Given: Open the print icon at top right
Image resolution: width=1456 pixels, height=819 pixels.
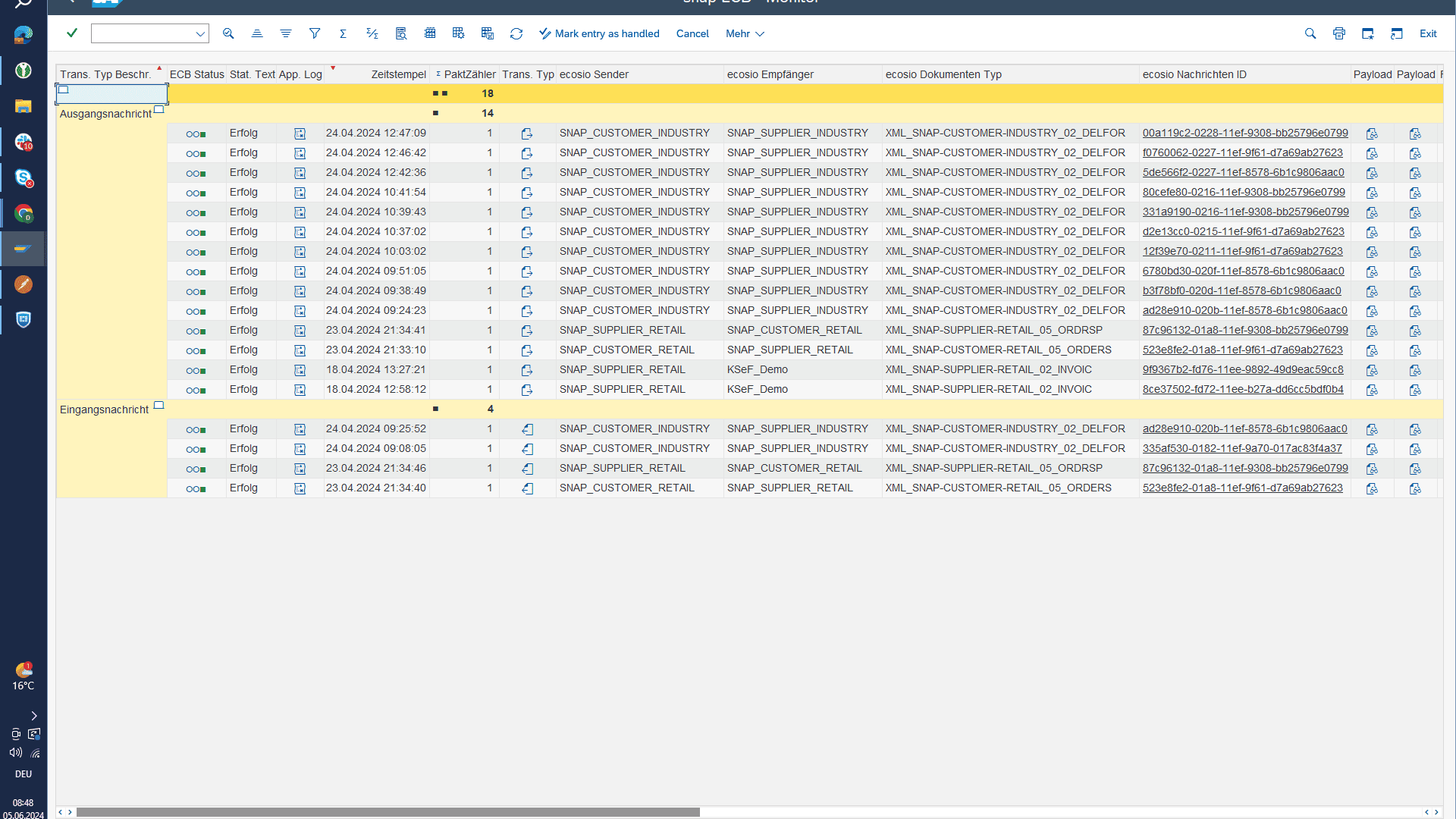Looking at the screenshot, I should pyautogui.click(x=1339, y=33).
